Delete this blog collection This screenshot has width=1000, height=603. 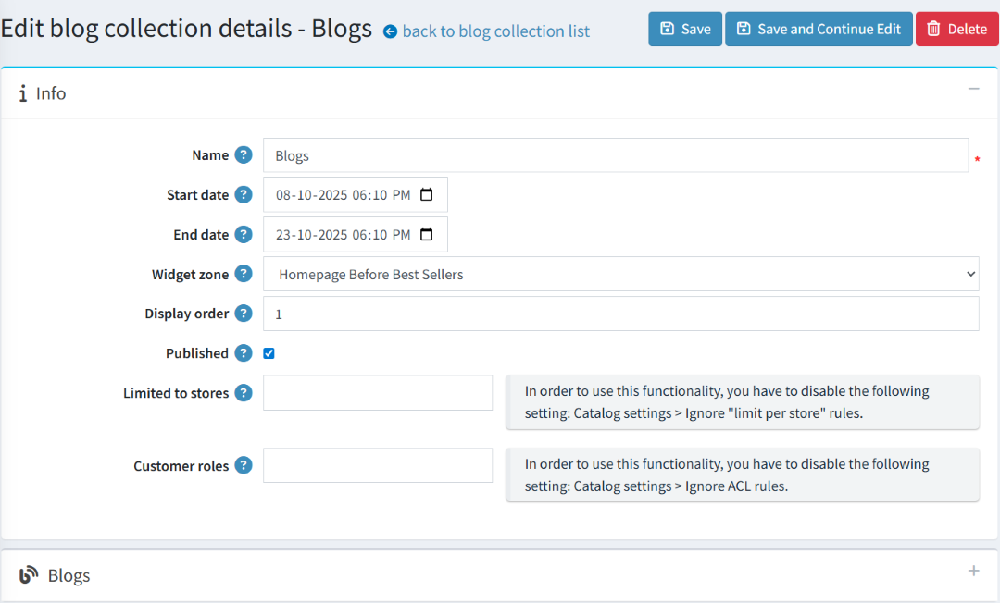point(956,29)
